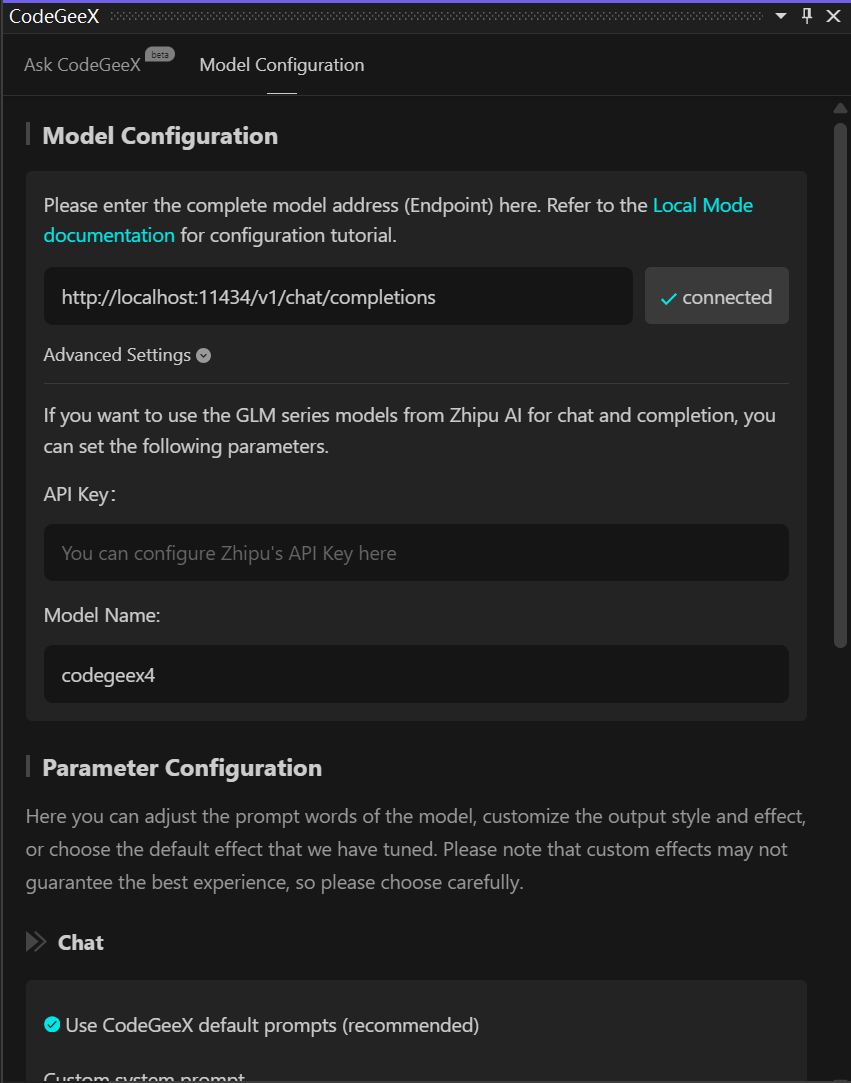Click the Advanced Settings label
851x1083 pixels.
coord(117,355)
